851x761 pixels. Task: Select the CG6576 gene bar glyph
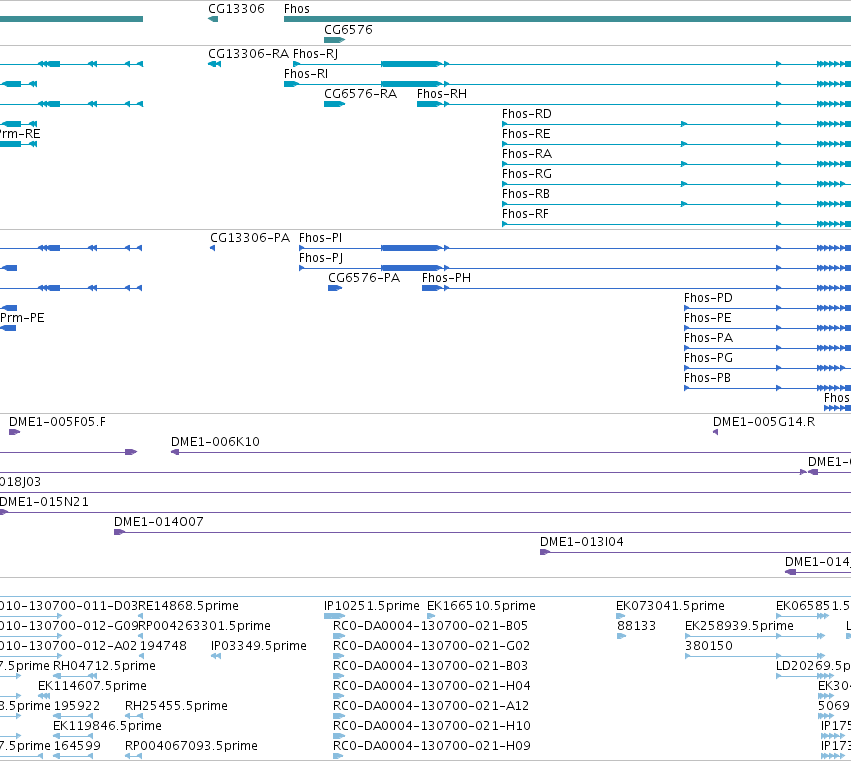pos(334,40)
